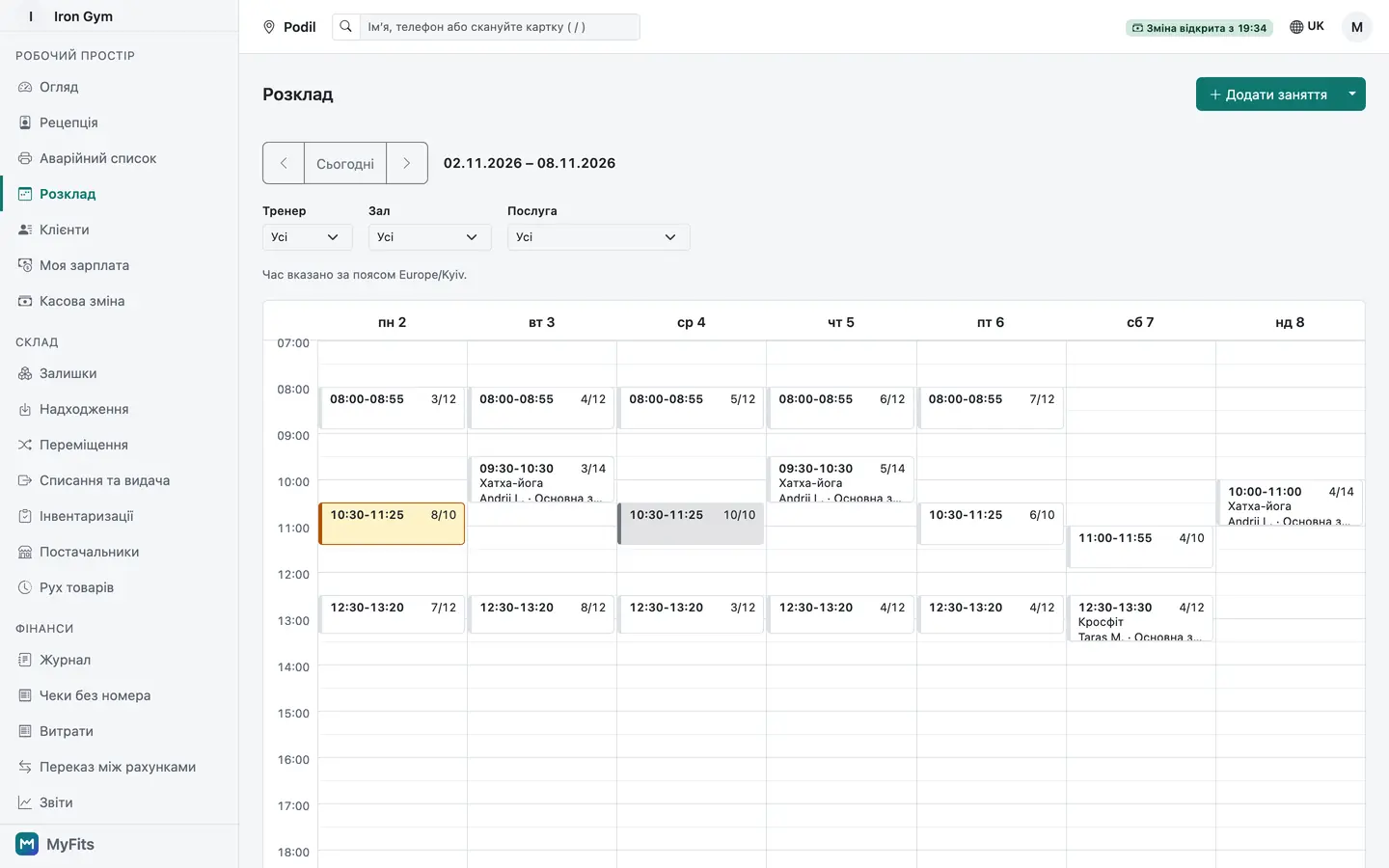Click the Сьогодні button
The width and height of the screenshot is (1389, 868).
click(x=345, y=163)
